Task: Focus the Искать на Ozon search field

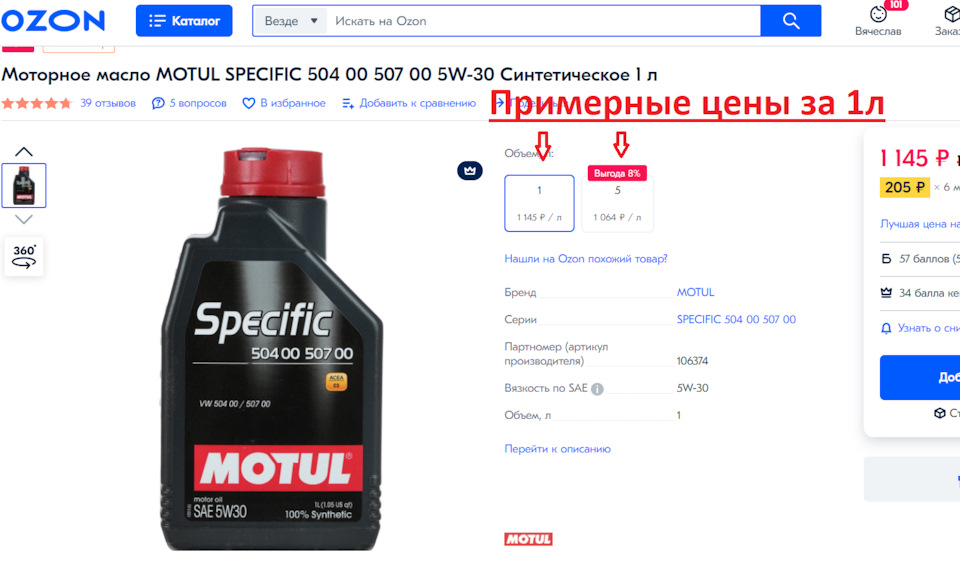Action: (x=544, y=21)
